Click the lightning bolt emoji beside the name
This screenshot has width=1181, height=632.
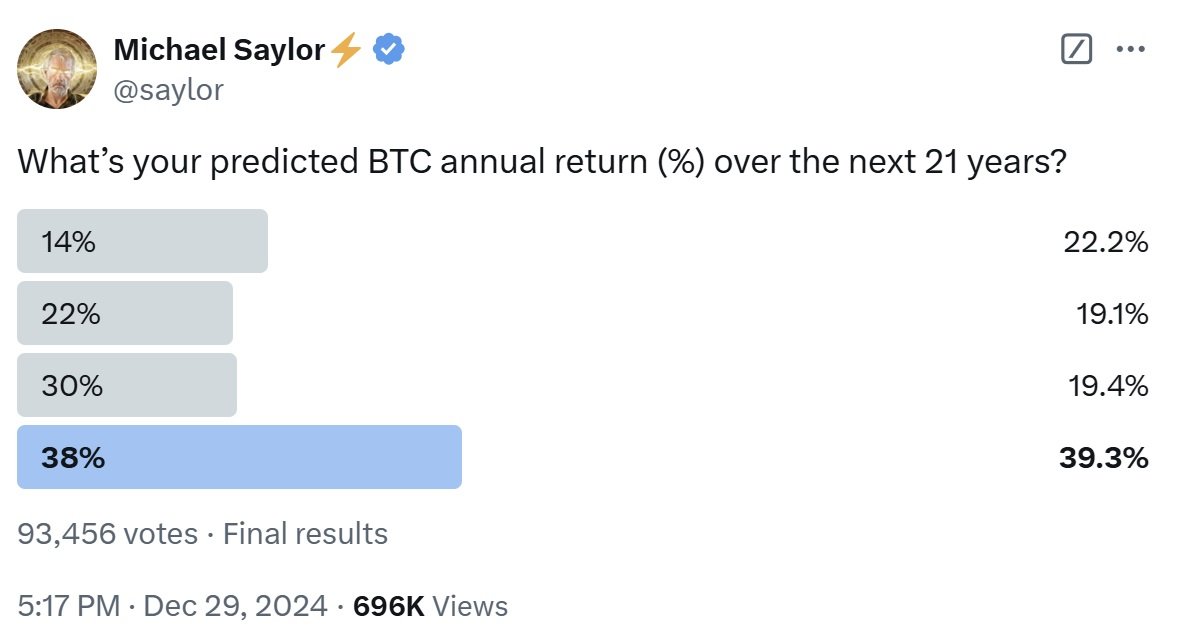tap(346, 49)
